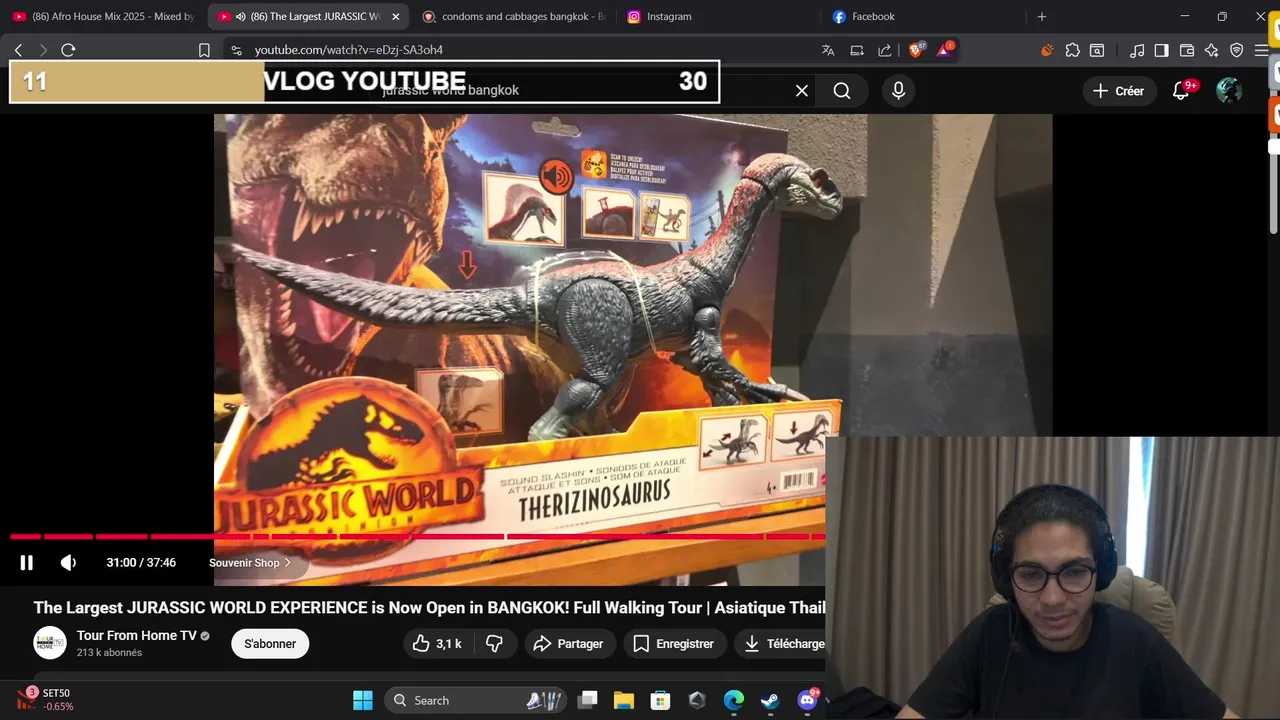
Task: Switch to condoms and cabbages bangkok tab
Action: pyautogui.click(x=514, y=16)
